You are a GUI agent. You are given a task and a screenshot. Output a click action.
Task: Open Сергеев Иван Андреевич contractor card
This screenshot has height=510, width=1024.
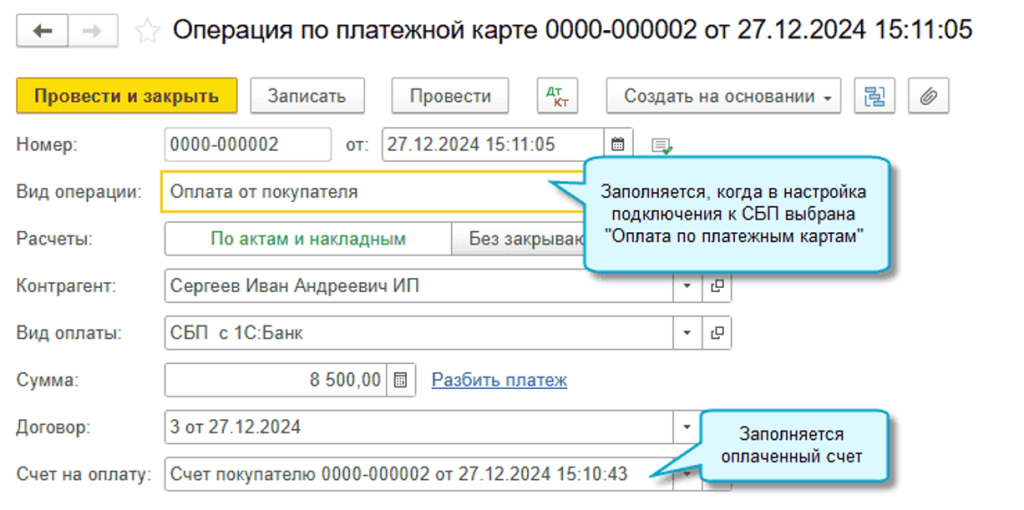point(717,286)
